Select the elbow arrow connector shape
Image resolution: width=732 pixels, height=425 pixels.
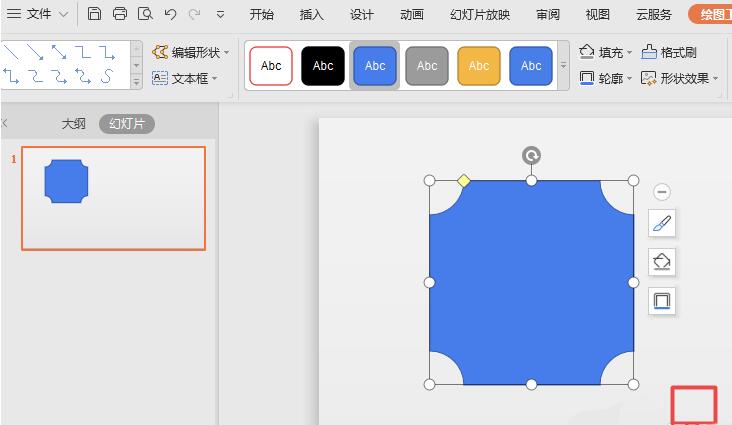point(107,52)
